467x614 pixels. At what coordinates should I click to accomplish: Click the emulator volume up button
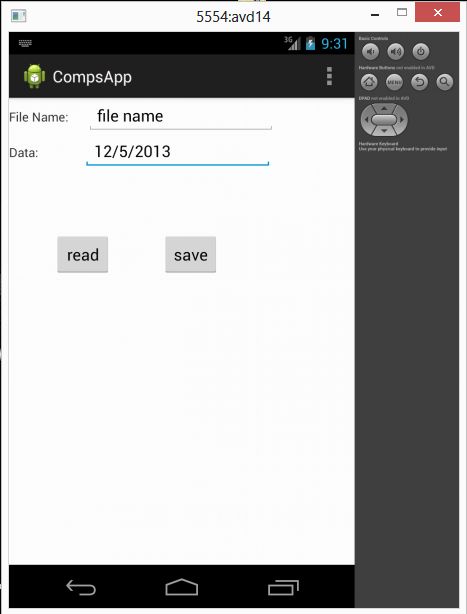[x=396, y=51]
